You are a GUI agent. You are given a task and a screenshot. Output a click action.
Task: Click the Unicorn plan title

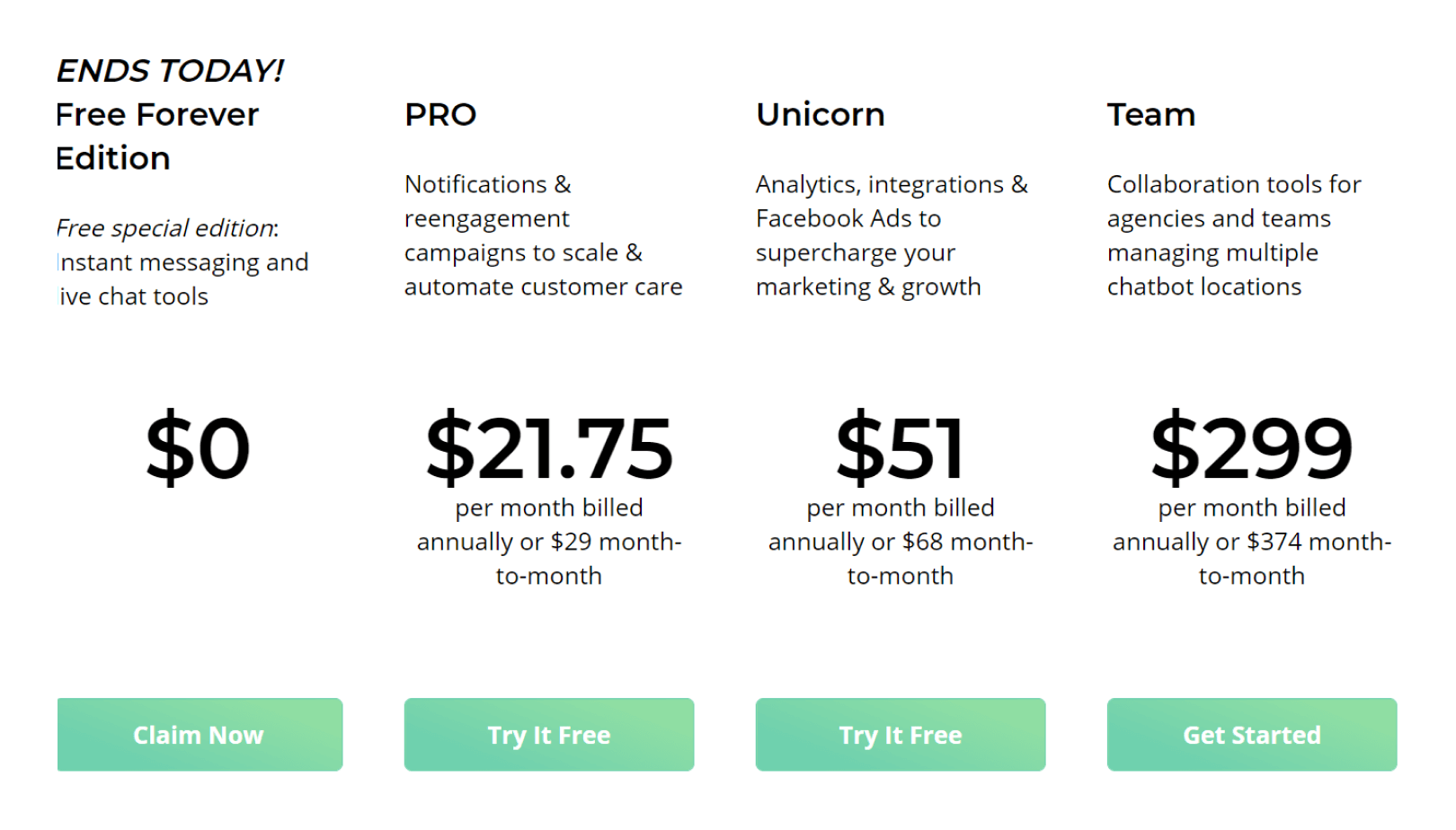click(x=820, y=115)
